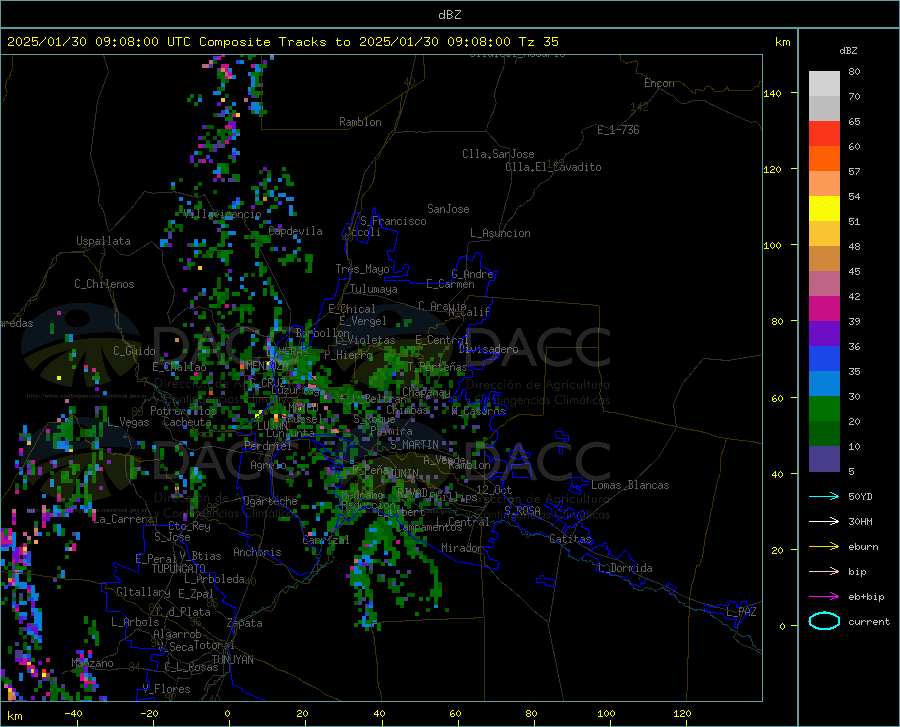Click the 'Uspallata' map label
900x727 pixels.
(x=103, y=241)
